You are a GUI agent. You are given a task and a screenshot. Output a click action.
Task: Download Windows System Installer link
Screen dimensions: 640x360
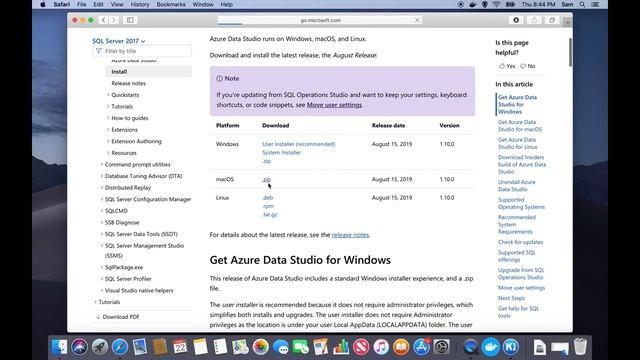click(x=281, y=152)
